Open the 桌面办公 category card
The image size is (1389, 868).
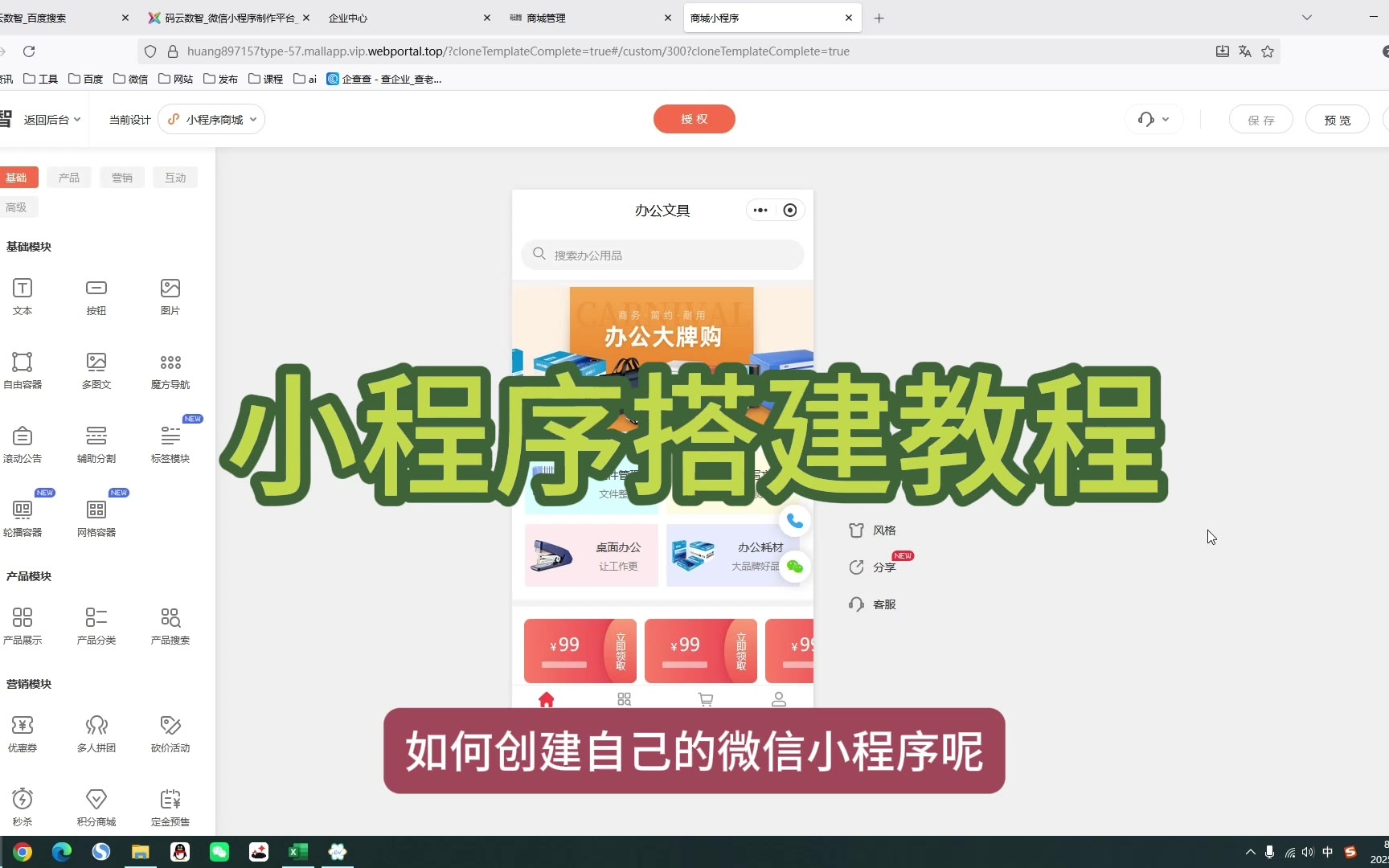(x=592, y=555)
